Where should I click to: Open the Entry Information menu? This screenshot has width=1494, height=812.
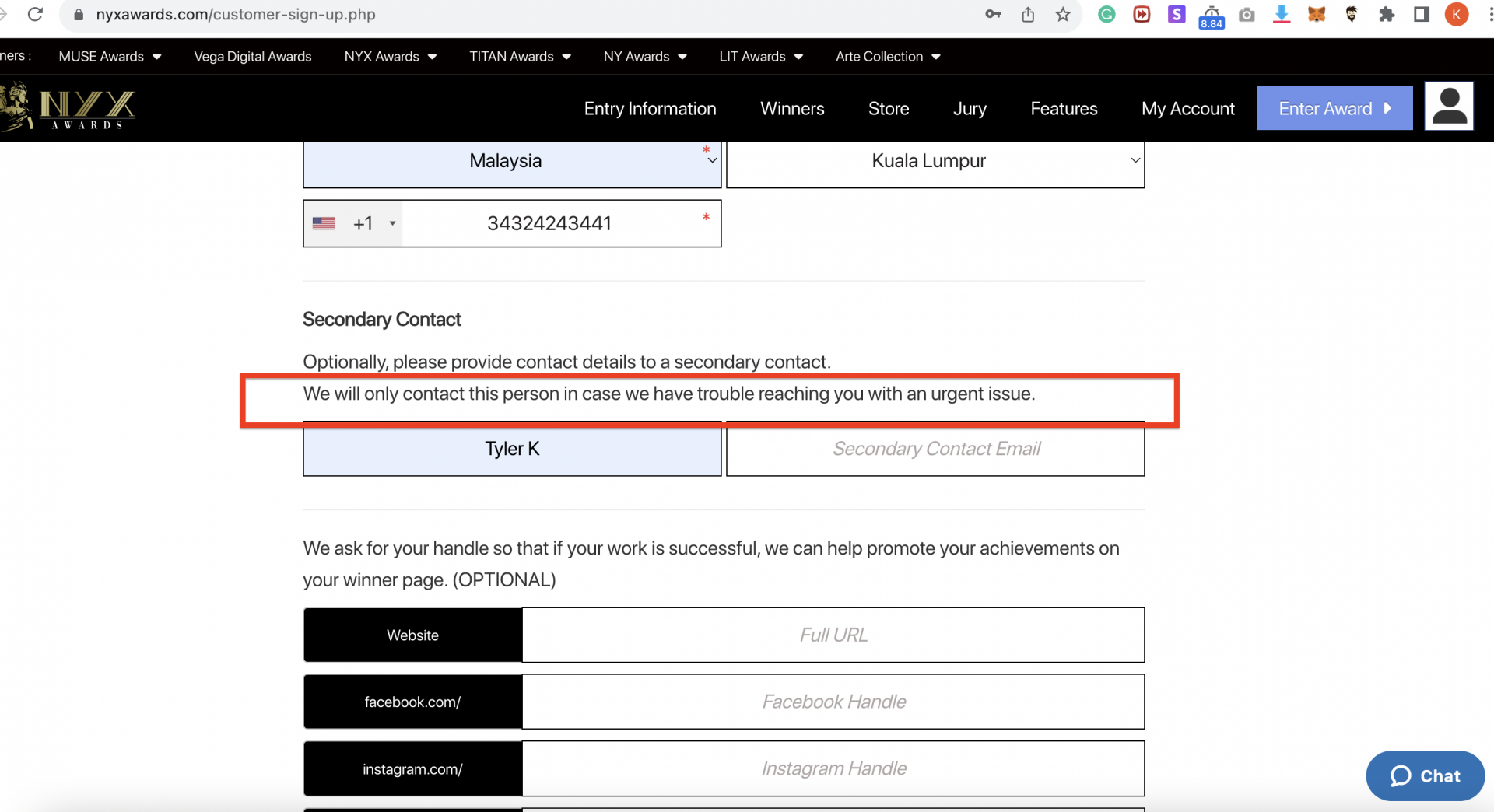click(x=650, y=108)
